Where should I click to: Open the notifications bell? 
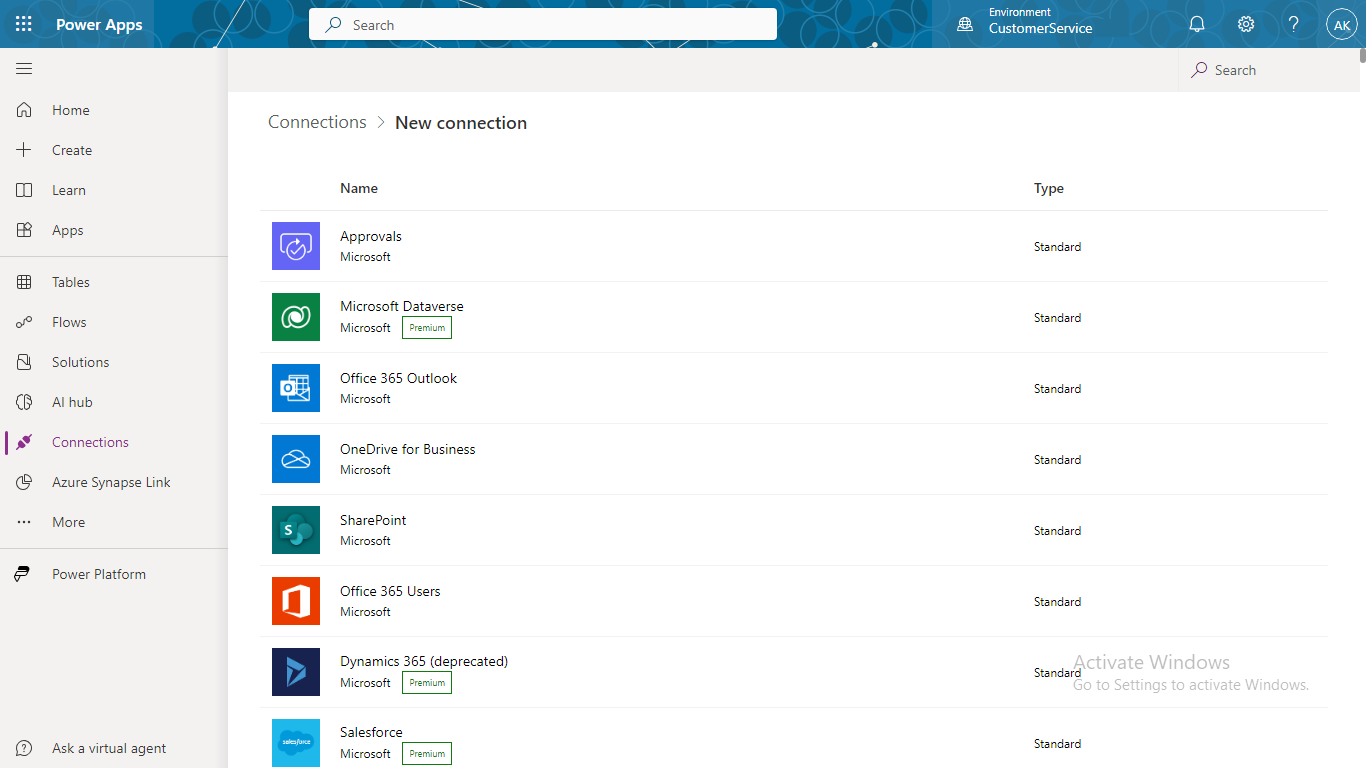tap(1196, 24)
